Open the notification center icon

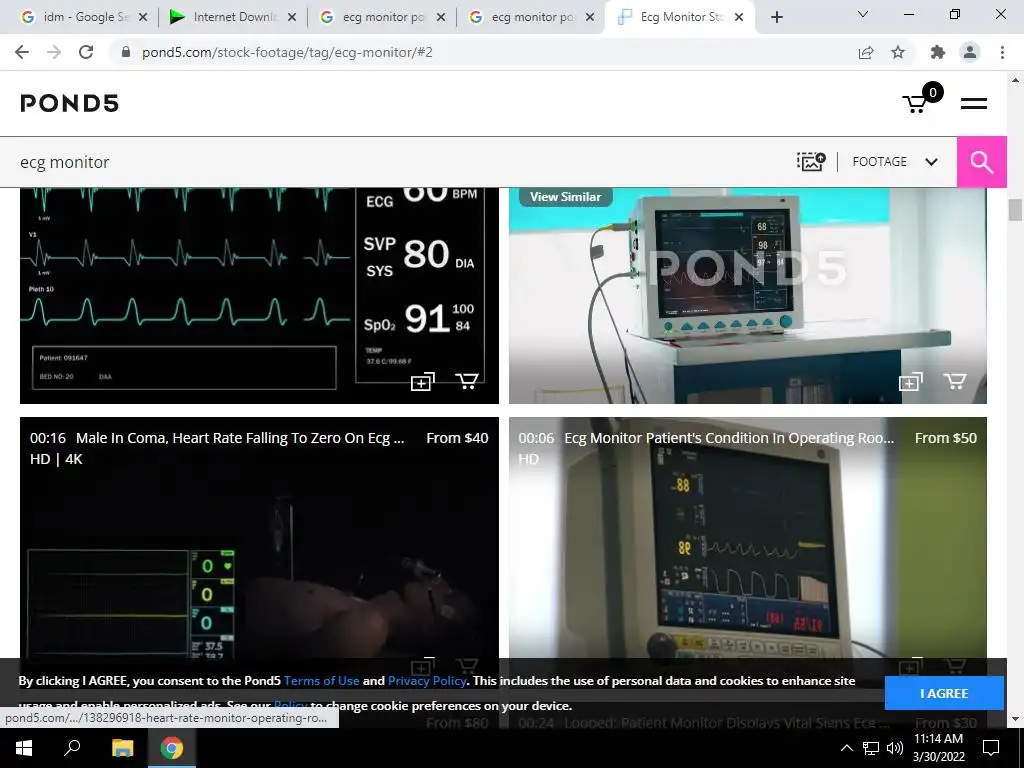click(x=991, y=748)
